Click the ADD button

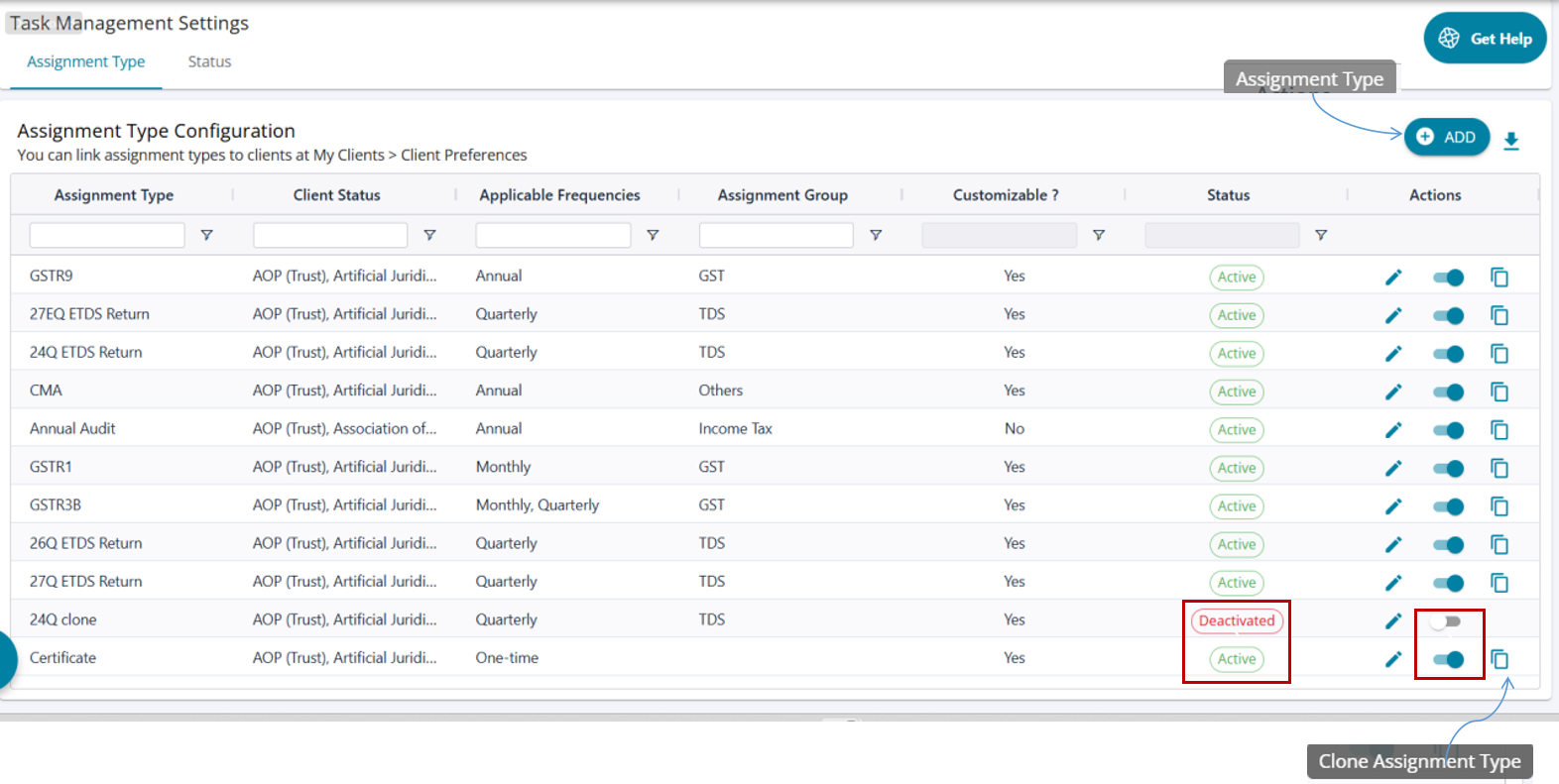(1447, 137)
